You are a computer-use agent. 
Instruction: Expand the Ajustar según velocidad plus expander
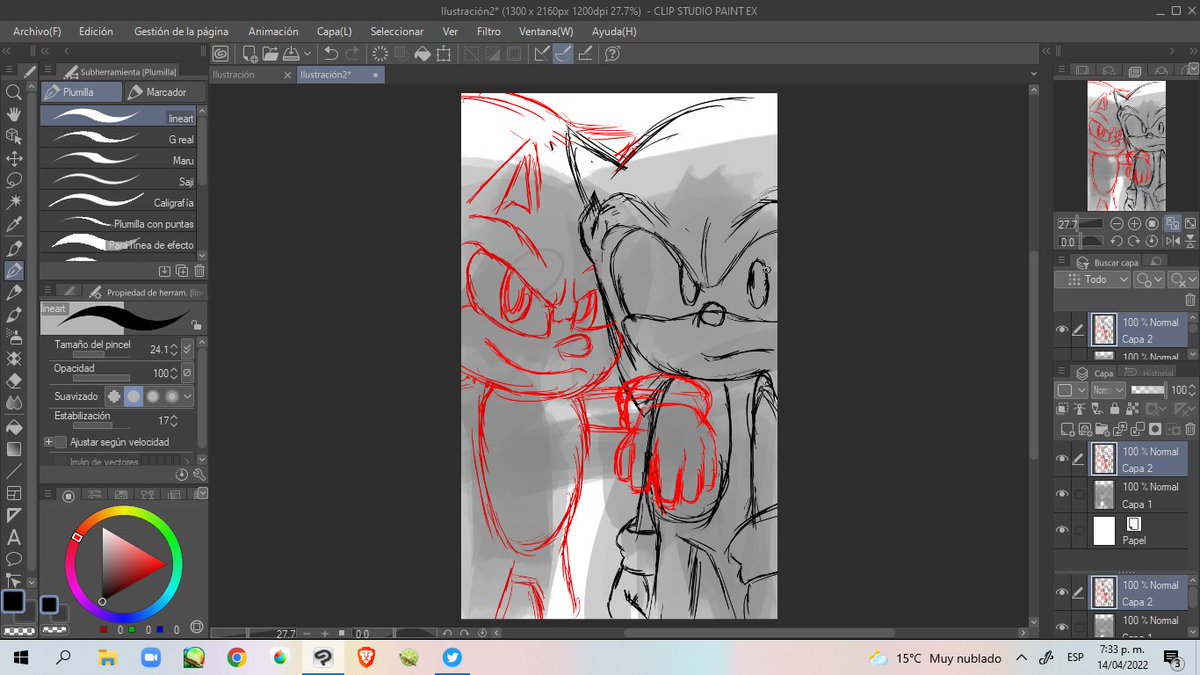click(48, 441)
